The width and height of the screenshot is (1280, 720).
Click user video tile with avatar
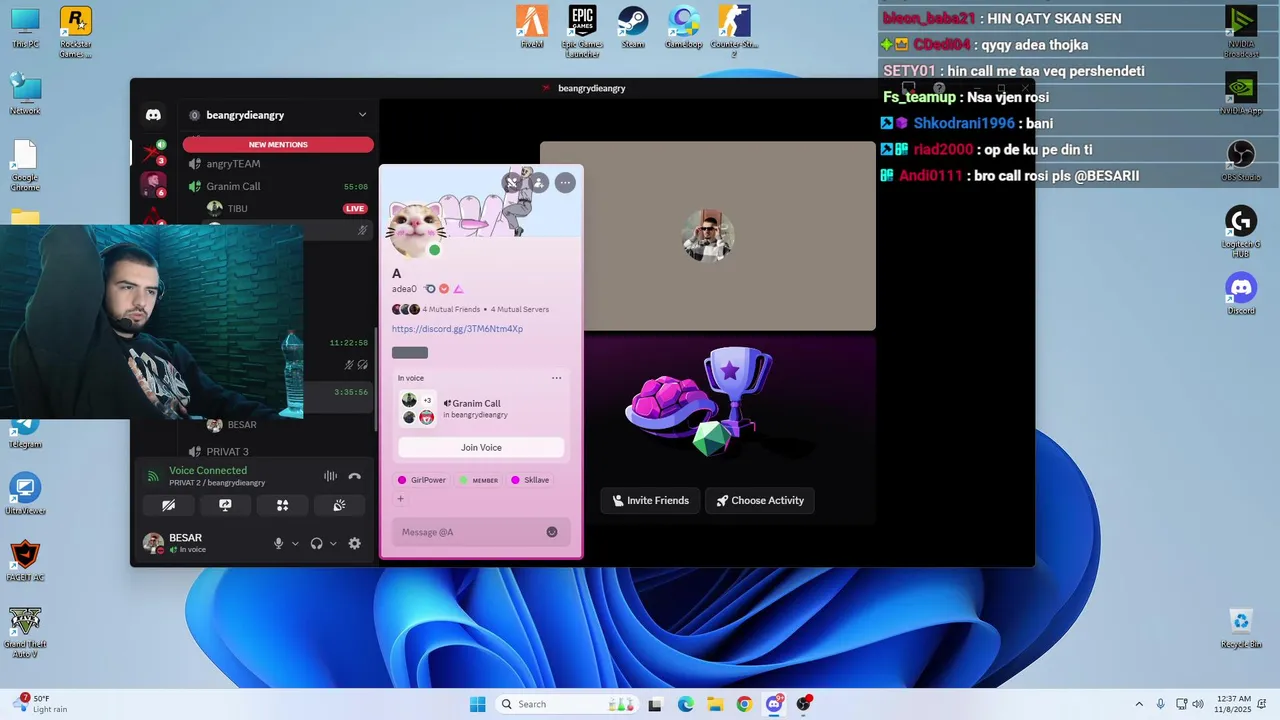(x=708, y=236)
